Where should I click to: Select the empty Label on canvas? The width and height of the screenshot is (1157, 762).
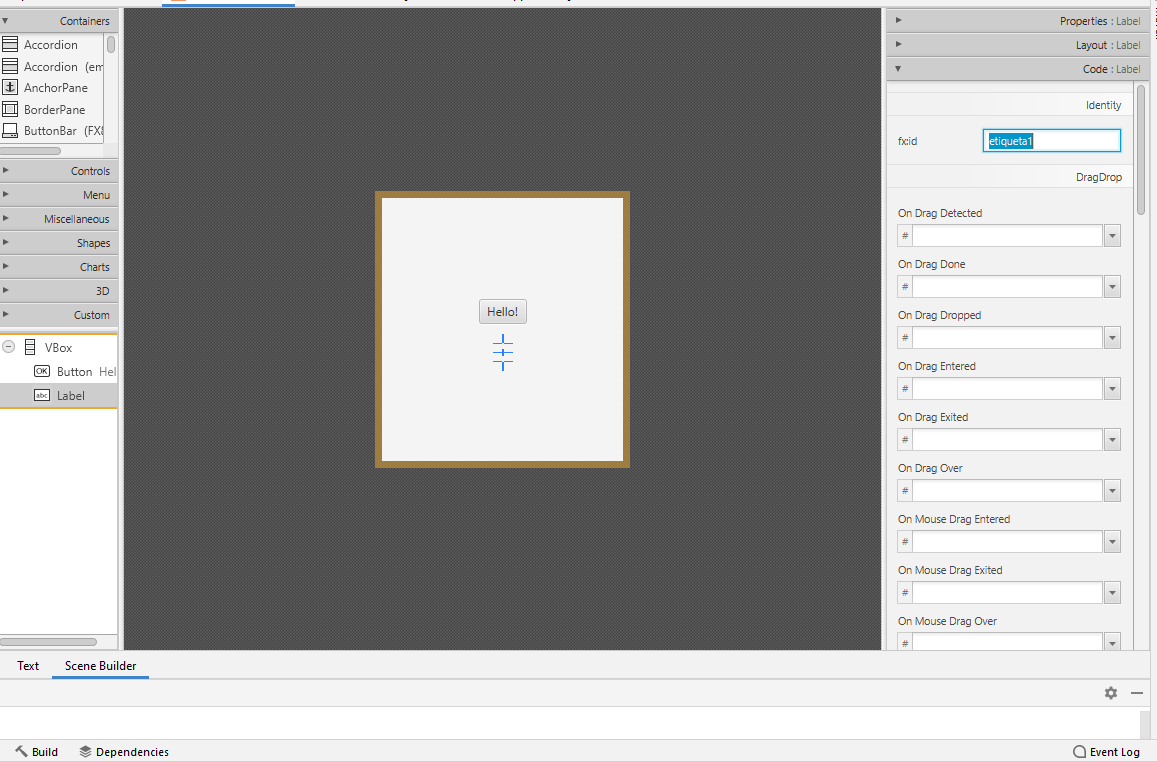[x=502, y=353]
